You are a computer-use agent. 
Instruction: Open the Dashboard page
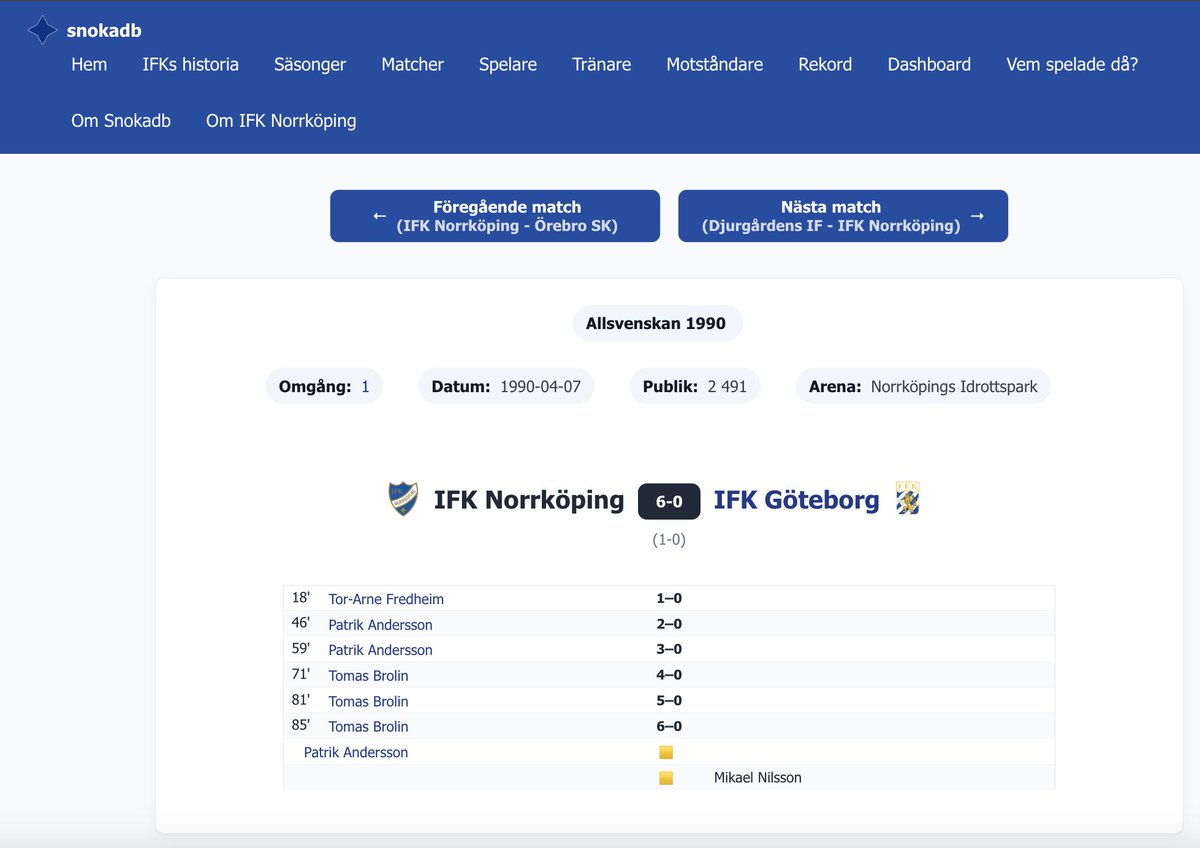pyautogui.click(x=929, y=64)
